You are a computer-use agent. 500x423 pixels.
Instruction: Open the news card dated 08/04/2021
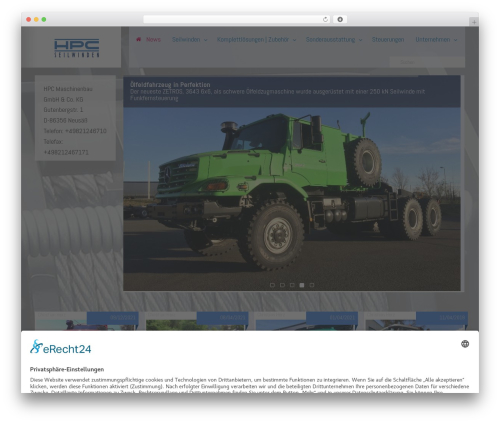click(197, 321)
